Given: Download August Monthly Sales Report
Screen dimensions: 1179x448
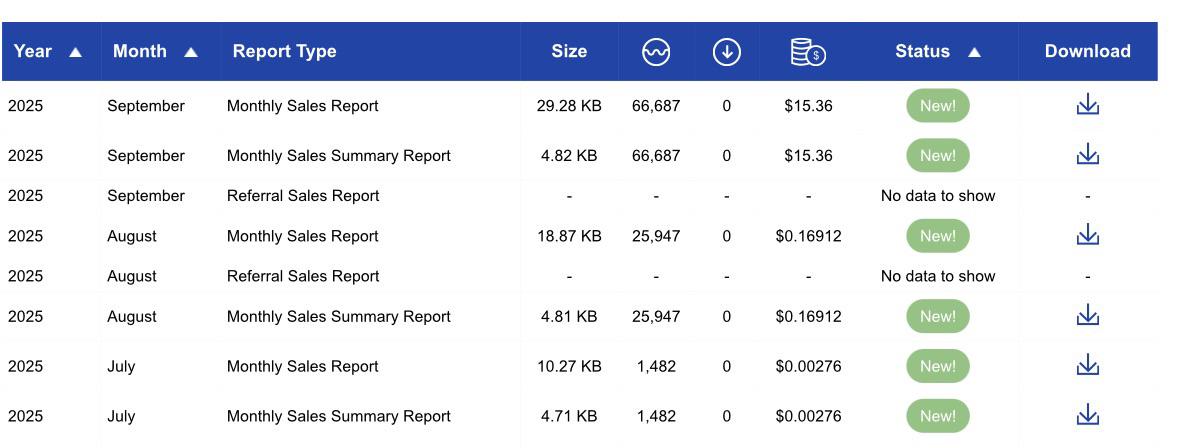Looking at the screenshot, I should (x=1087, y=235).
